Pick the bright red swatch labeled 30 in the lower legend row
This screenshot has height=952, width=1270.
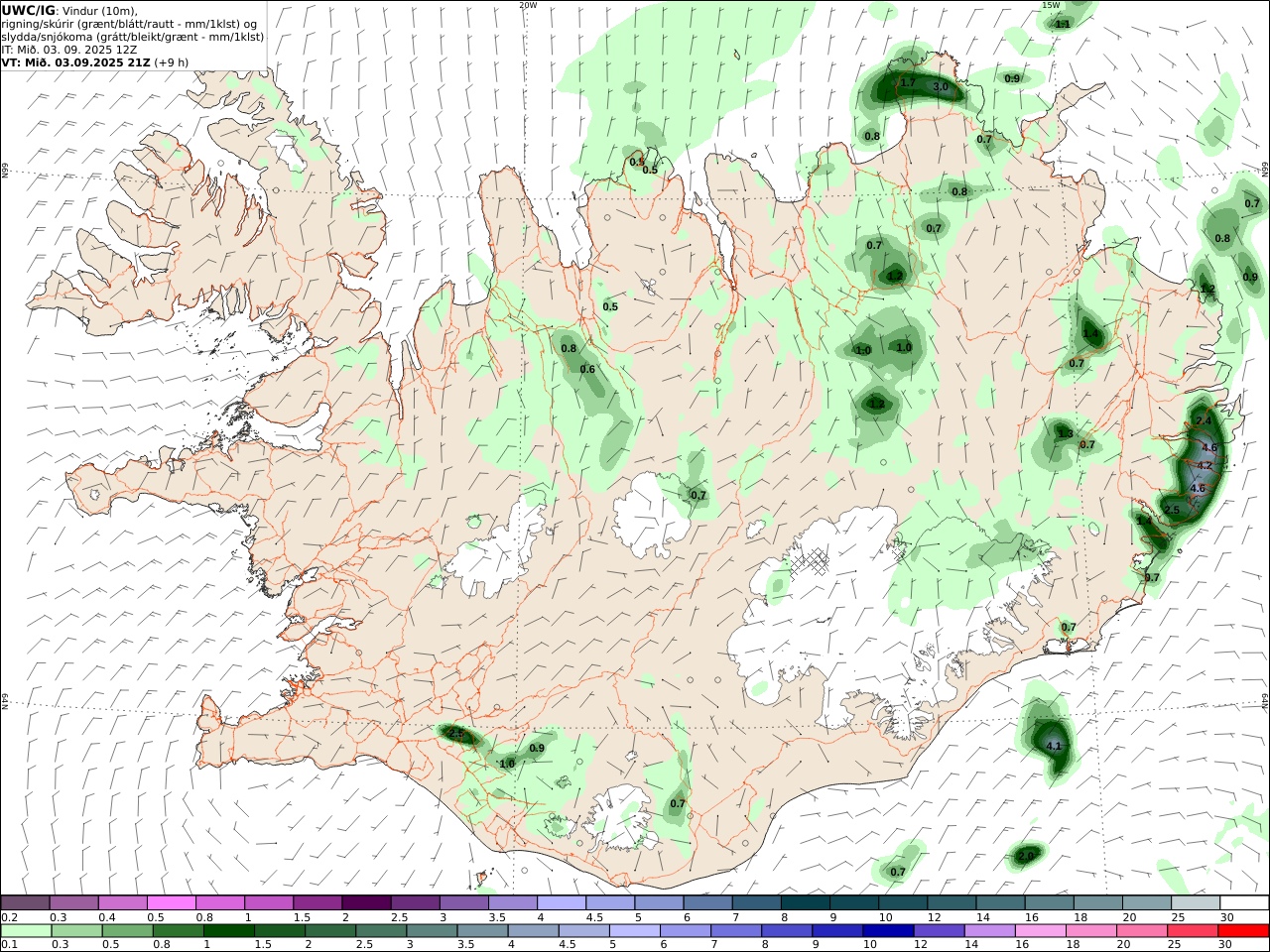pyautogui.click(x=1242, y=930)
